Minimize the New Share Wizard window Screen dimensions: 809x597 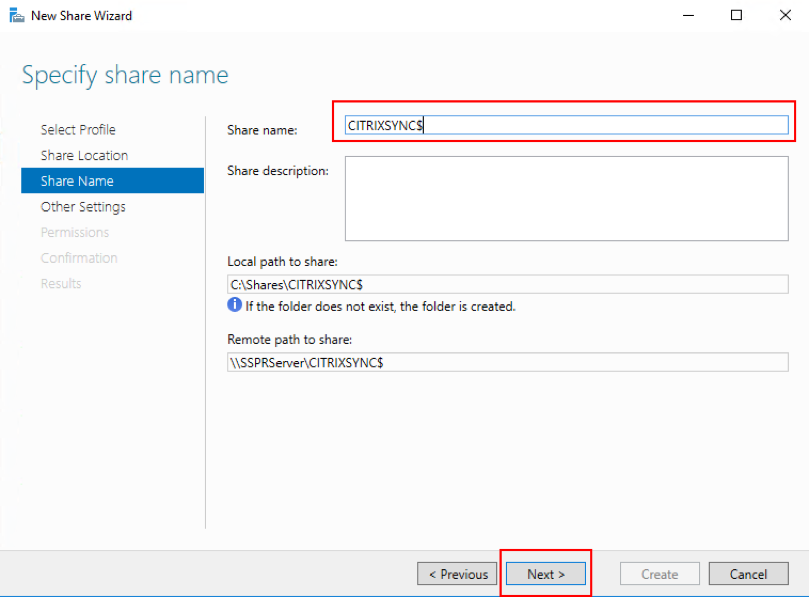pos(689,16)
